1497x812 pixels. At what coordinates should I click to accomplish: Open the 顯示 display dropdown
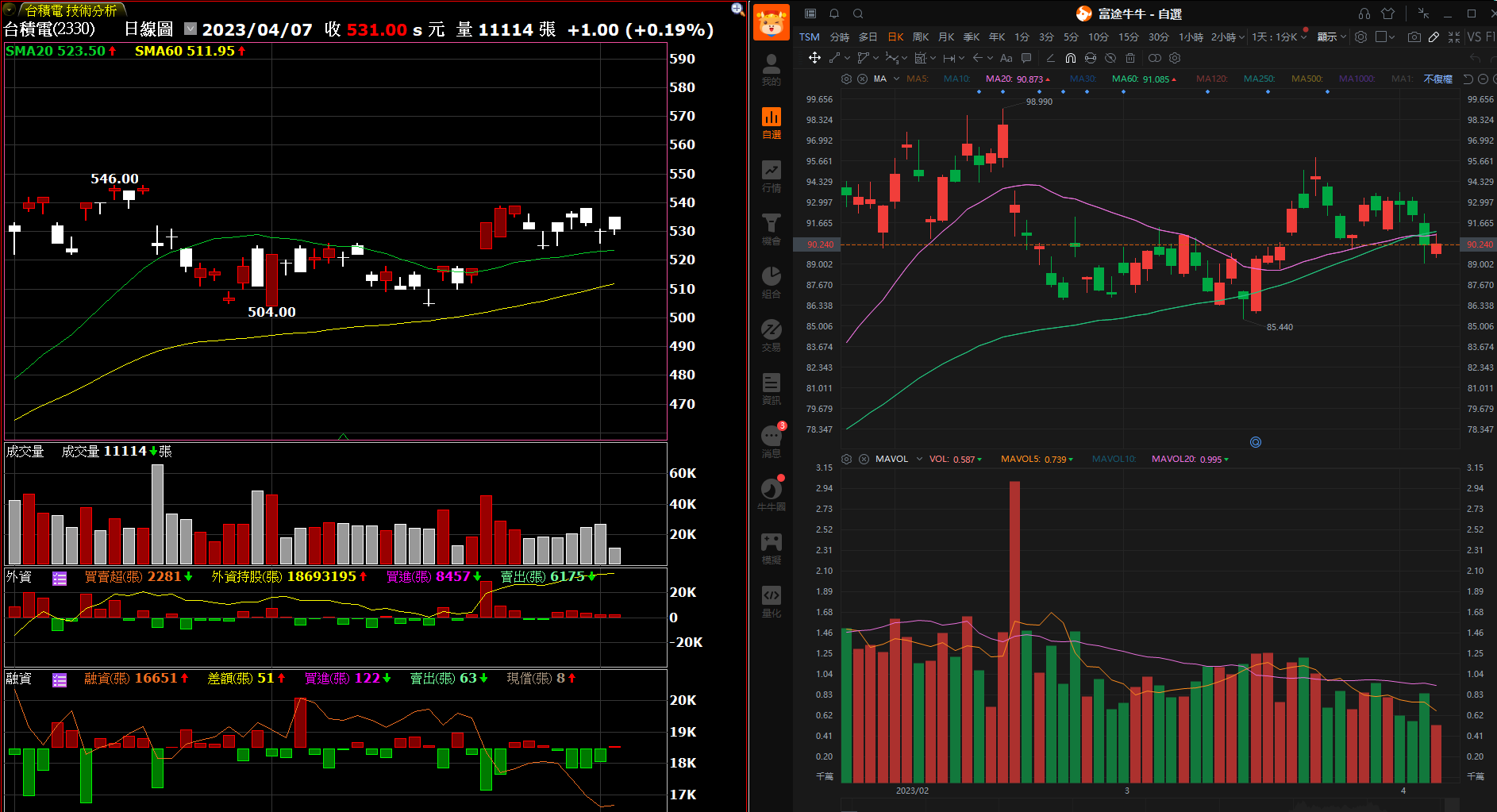pyautogui.click(x=1331, y=37)
